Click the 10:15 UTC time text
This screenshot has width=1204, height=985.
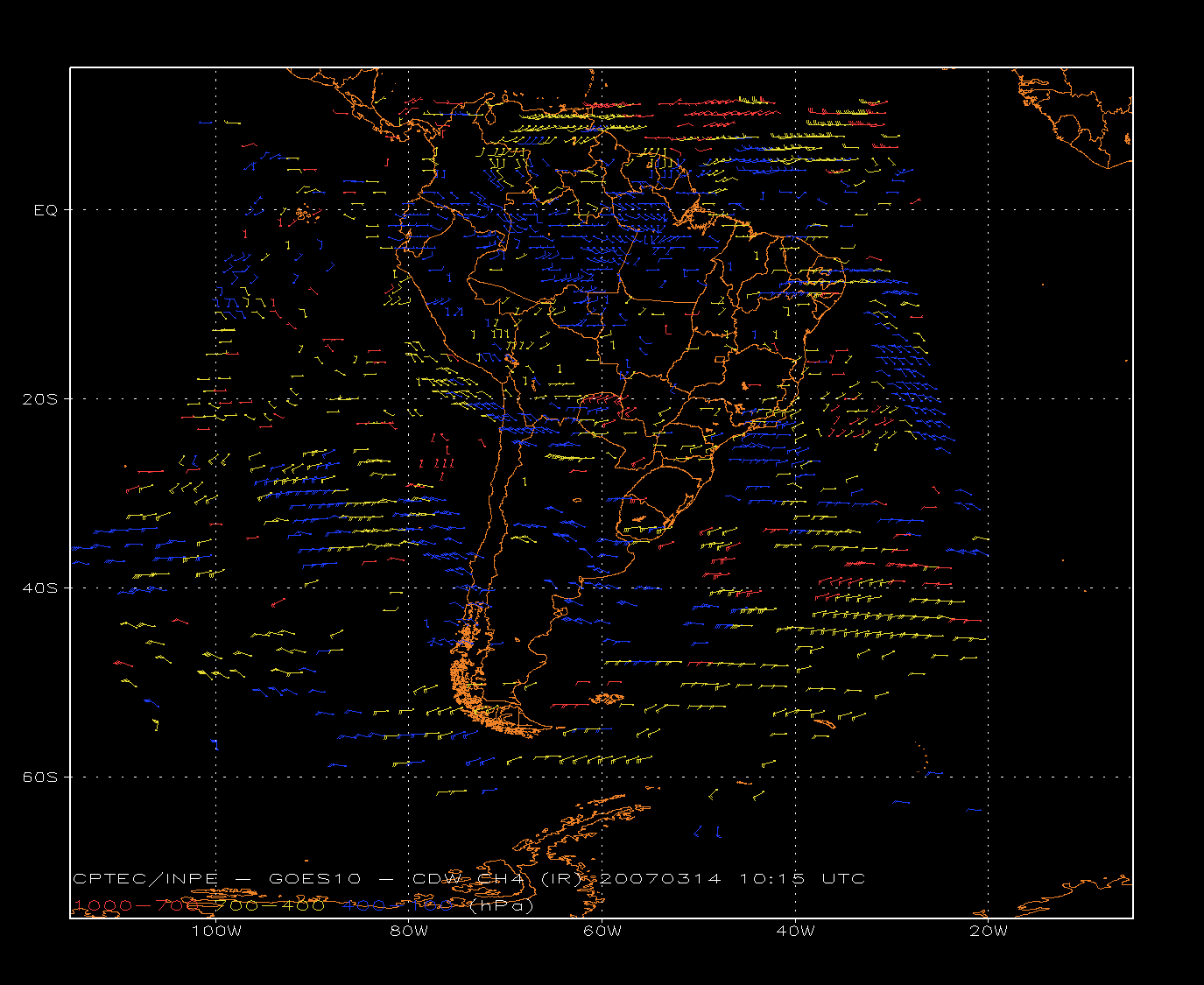tap(803, 879)
